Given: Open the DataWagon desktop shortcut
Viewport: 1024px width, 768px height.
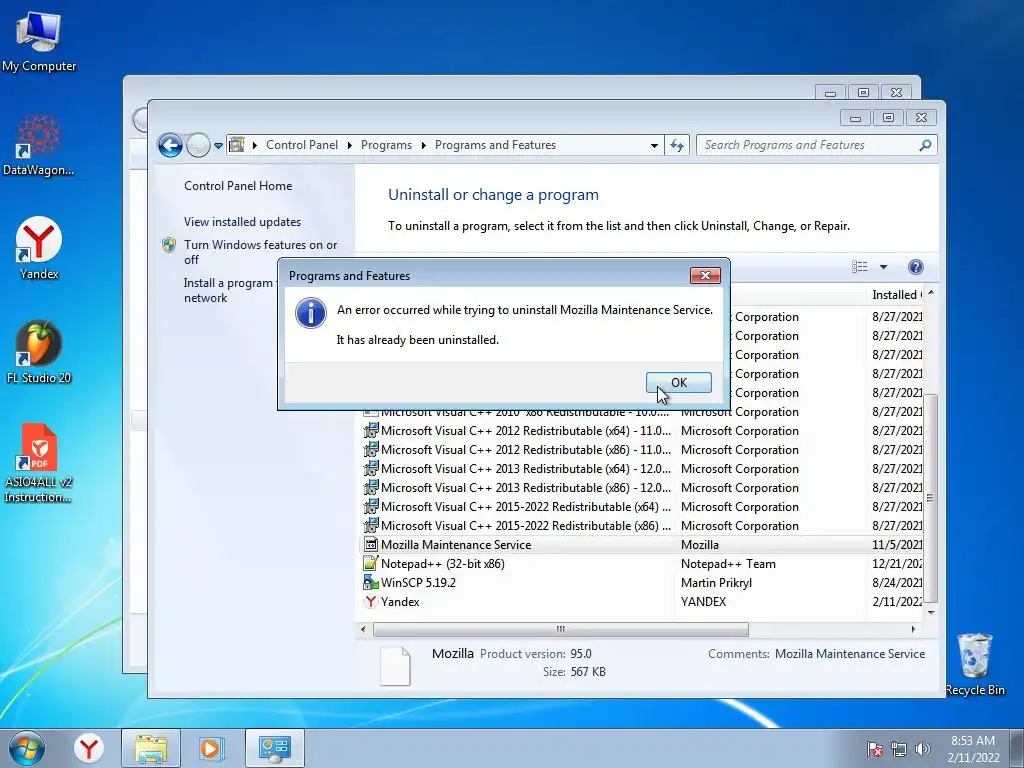Looking at the screenshot, I should (39, 145).
